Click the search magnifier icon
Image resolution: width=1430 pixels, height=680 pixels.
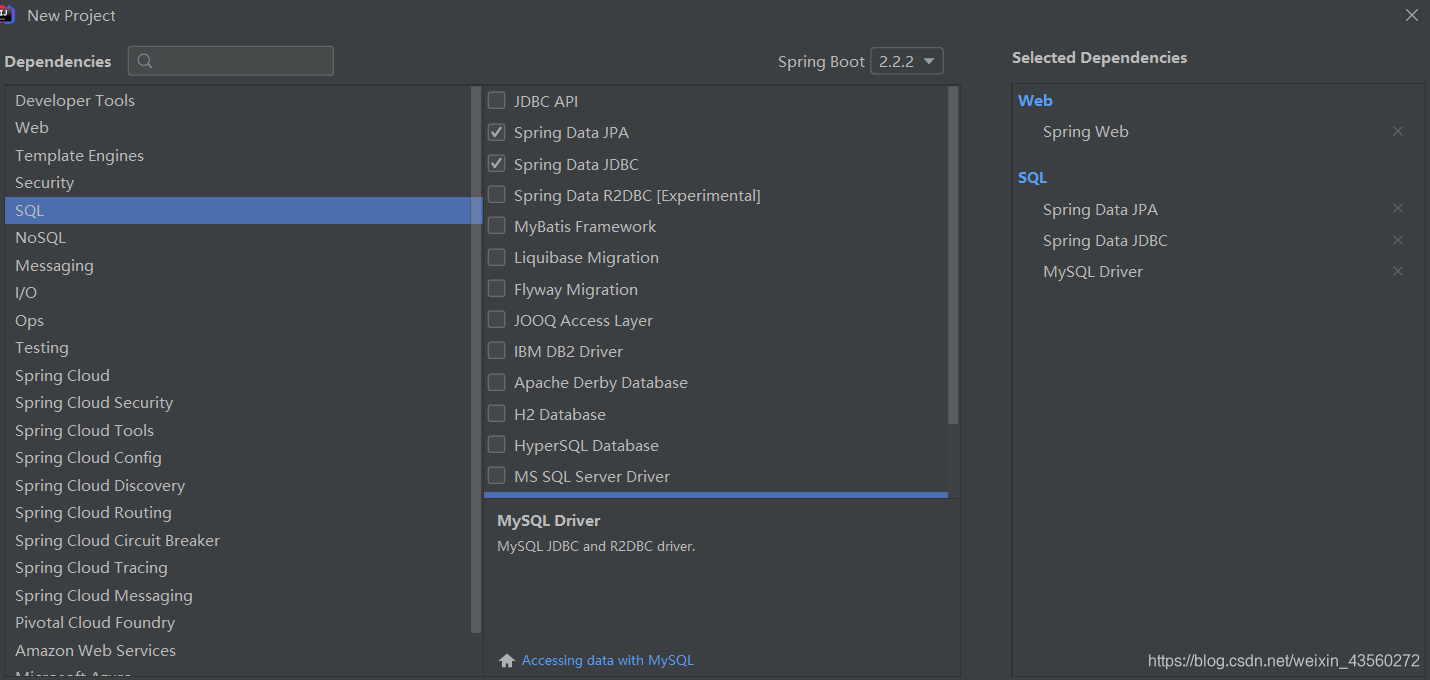[x=145, y=61]
